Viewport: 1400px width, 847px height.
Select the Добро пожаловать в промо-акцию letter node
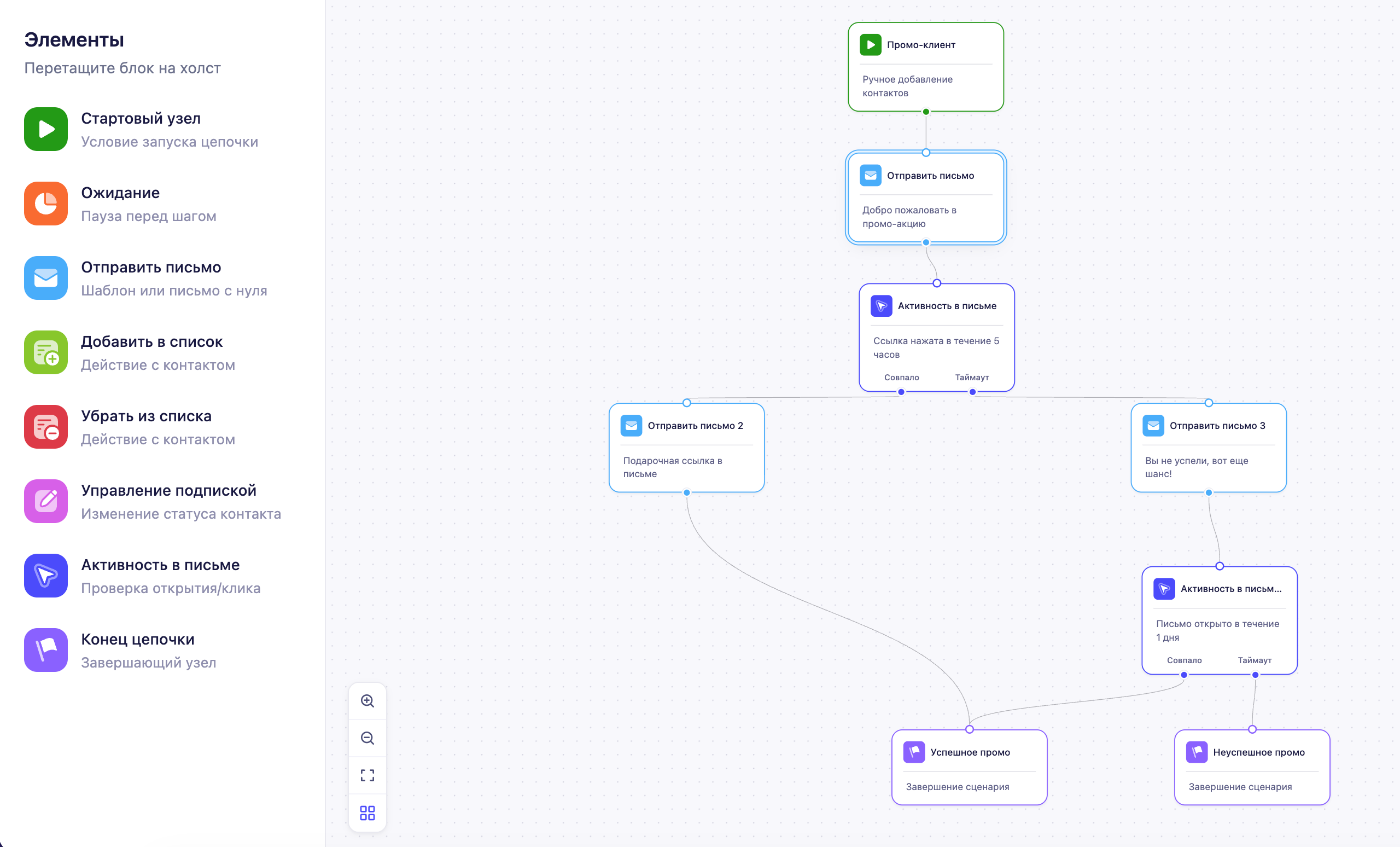click(925, 198)
